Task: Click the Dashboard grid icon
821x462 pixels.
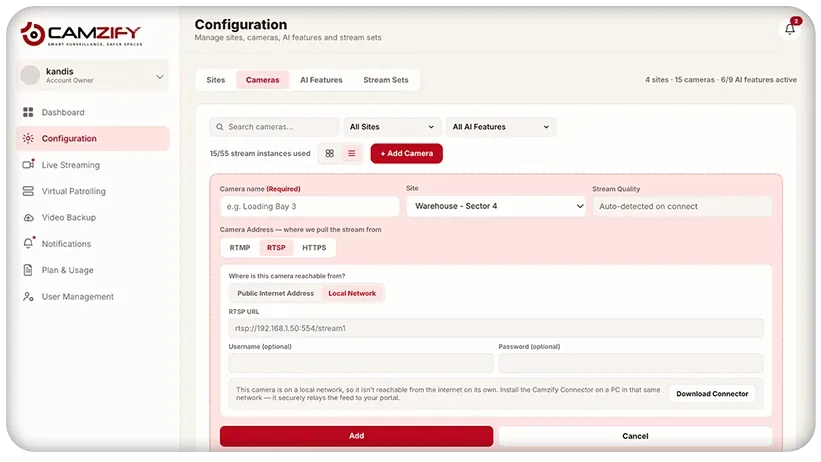Action: [x=28, y=112]
